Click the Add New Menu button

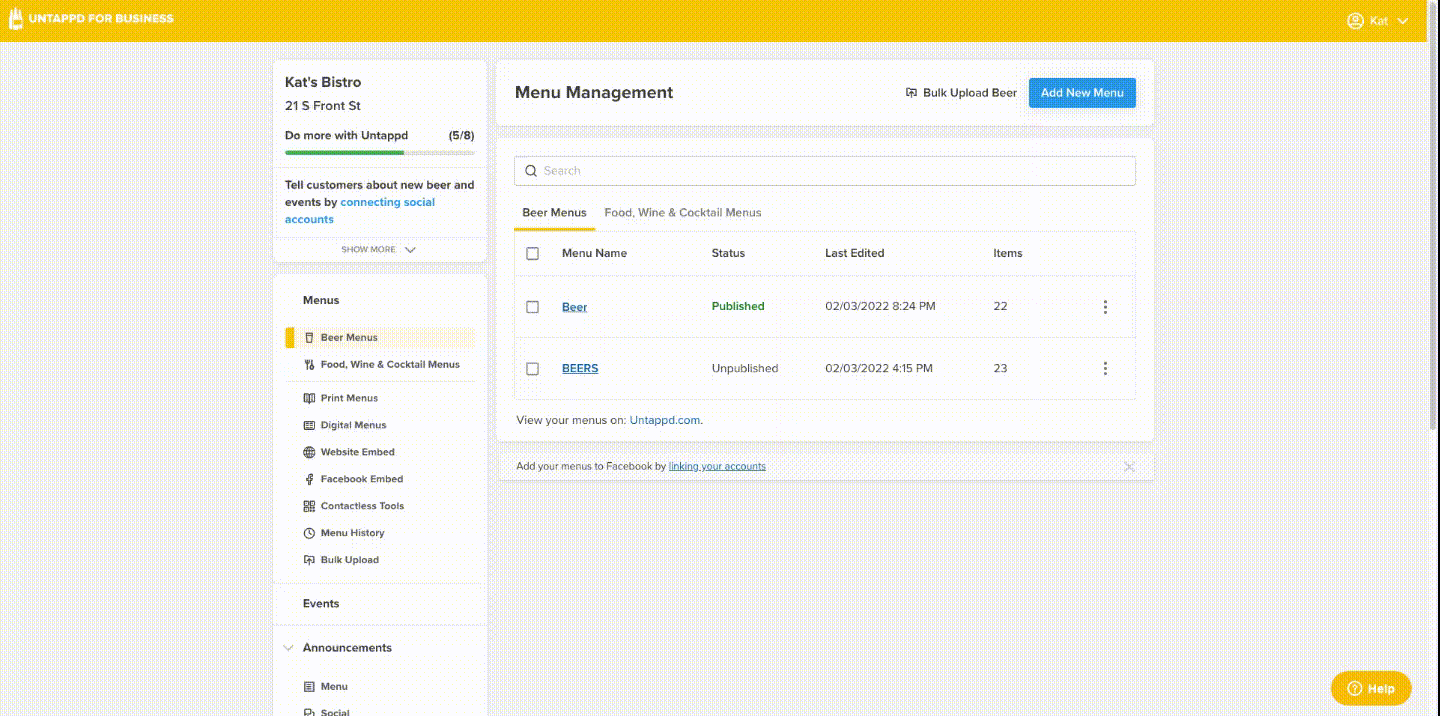pyautogui.click(x=1082, y=93)
